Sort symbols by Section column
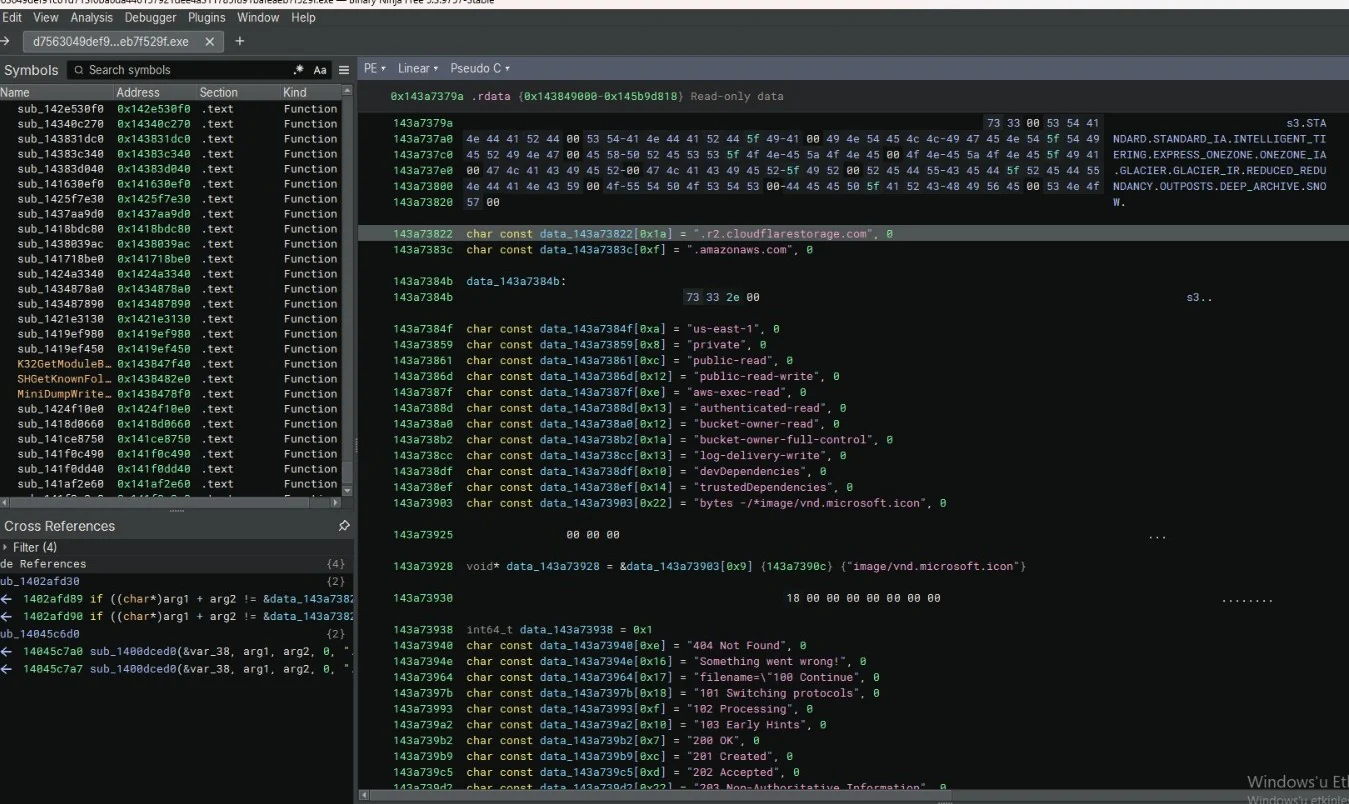The width and height of the screenshot is (1349, 804). click(x=239, y=93)
